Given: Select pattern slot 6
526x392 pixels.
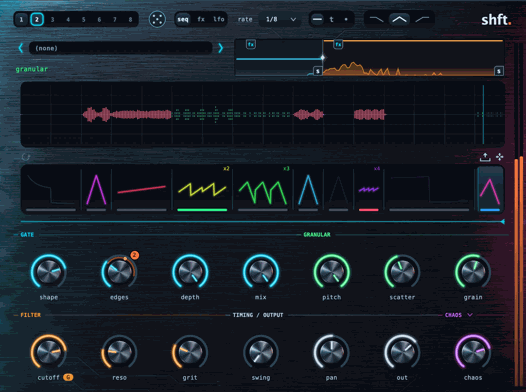Looking at the screenshot, I should [99, 19].
